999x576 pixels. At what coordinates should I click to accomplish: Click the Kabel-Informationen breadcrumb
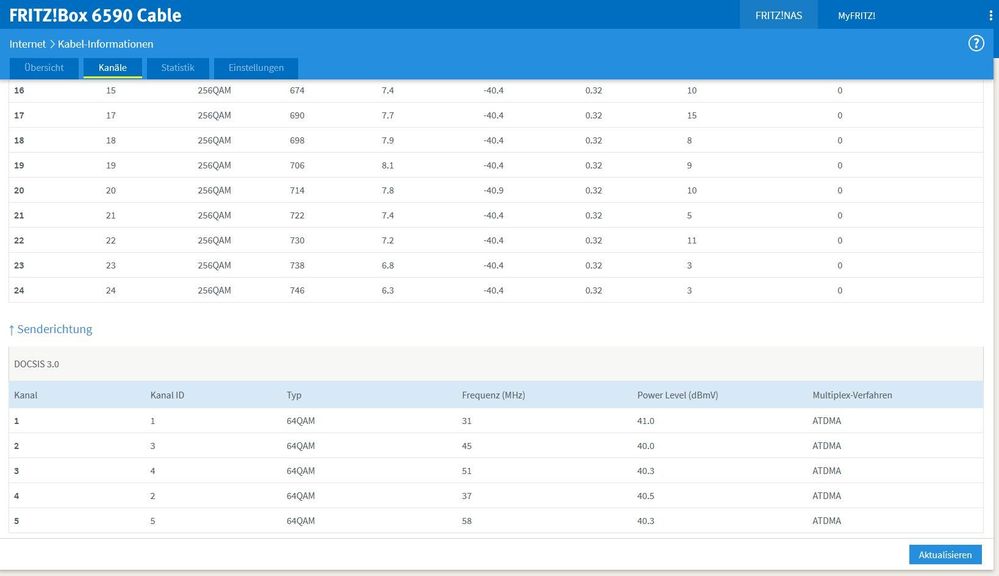point(105,44)
